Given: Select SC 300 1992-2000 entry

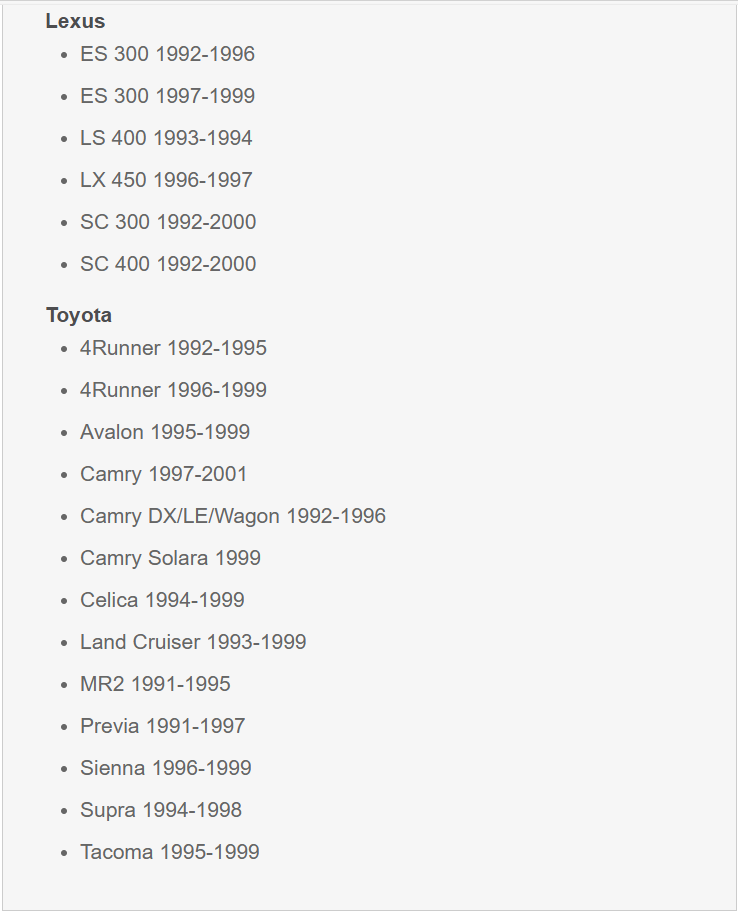Looking at the screenshot, I should [x=168, y=222].
